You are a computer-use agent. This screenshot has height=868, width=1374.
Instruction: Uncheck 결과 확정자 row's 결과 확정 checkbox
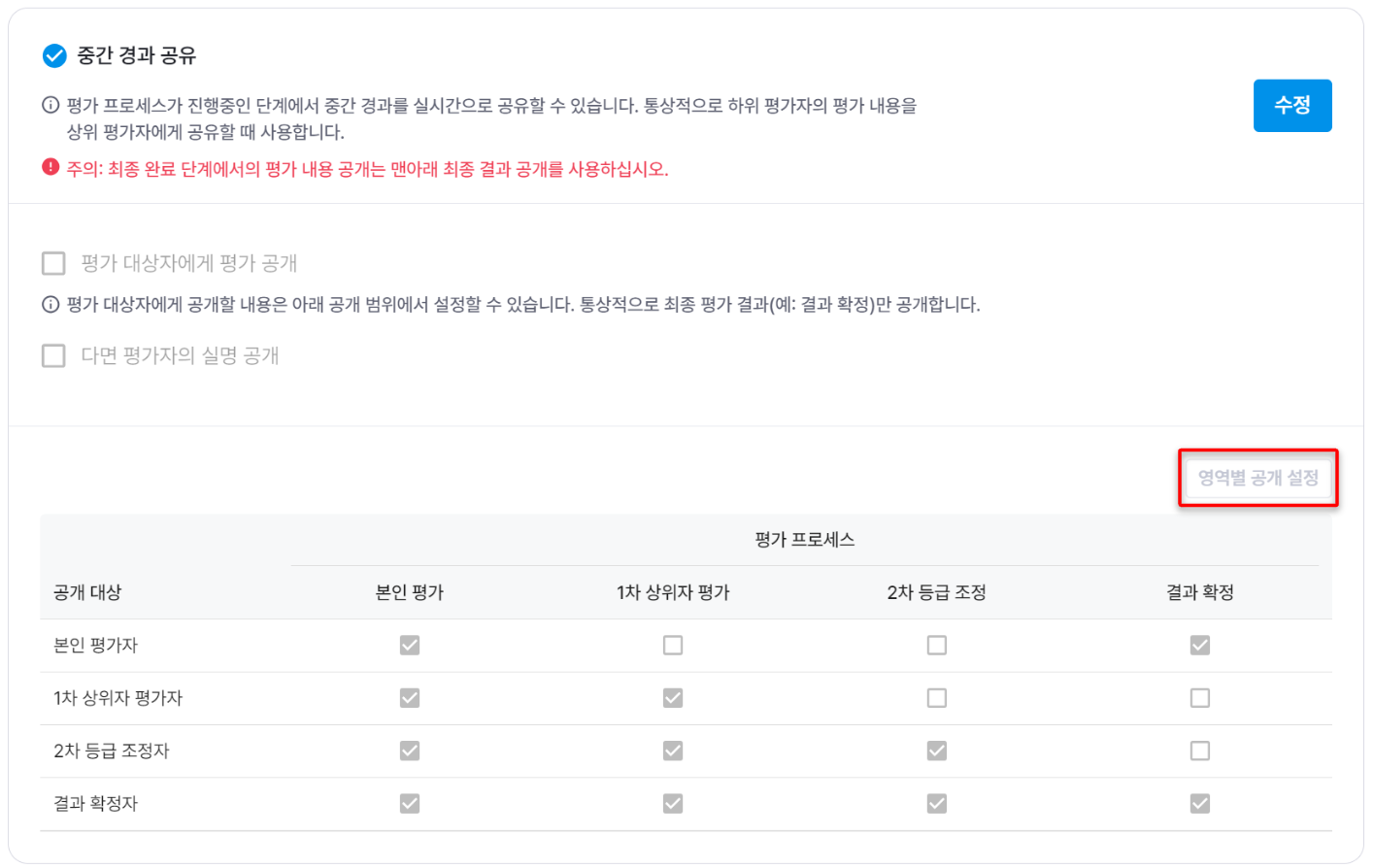click(1200, 804)
